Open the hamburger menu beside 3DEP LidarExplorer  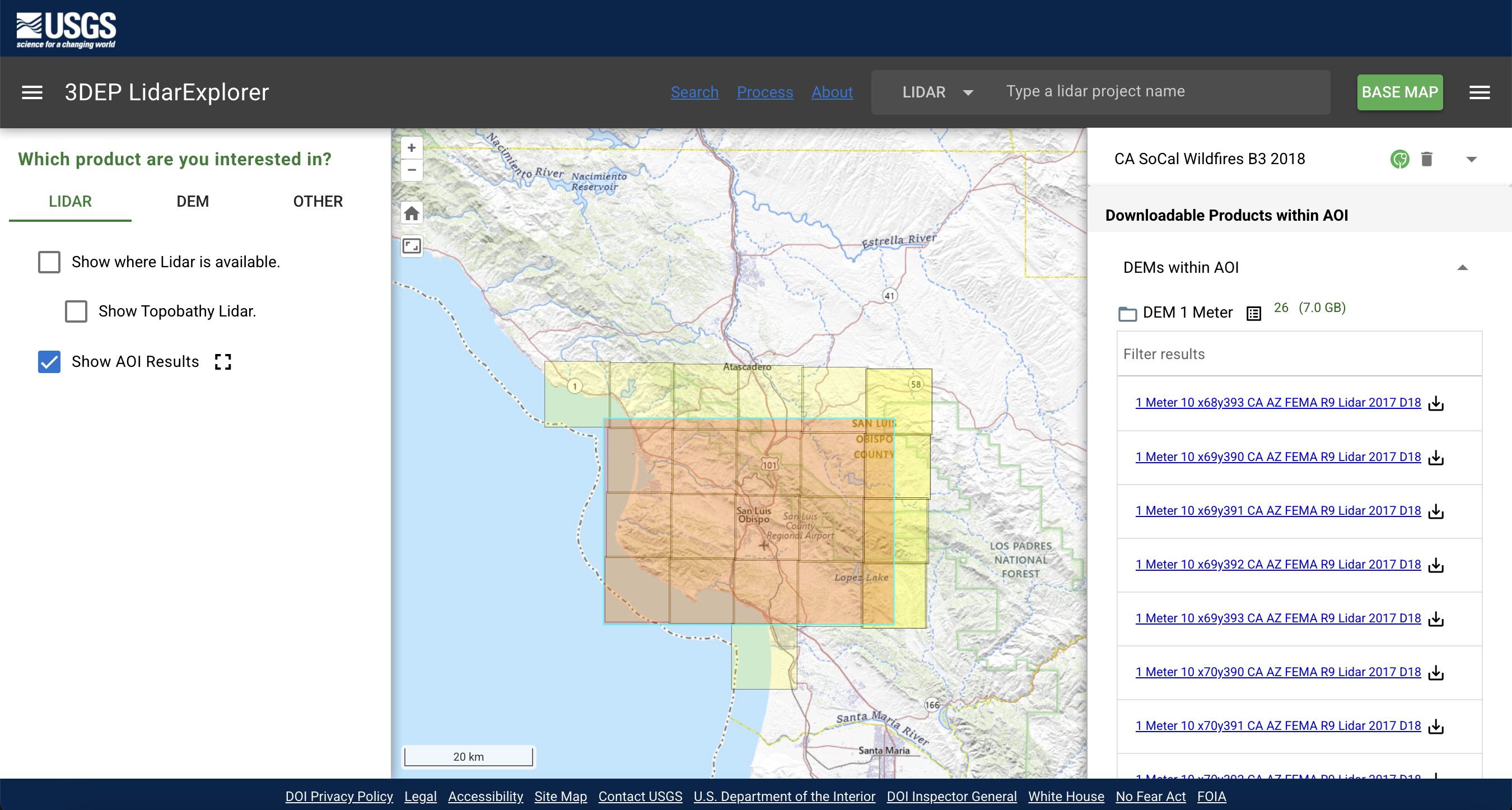click(x=32, y=92)
